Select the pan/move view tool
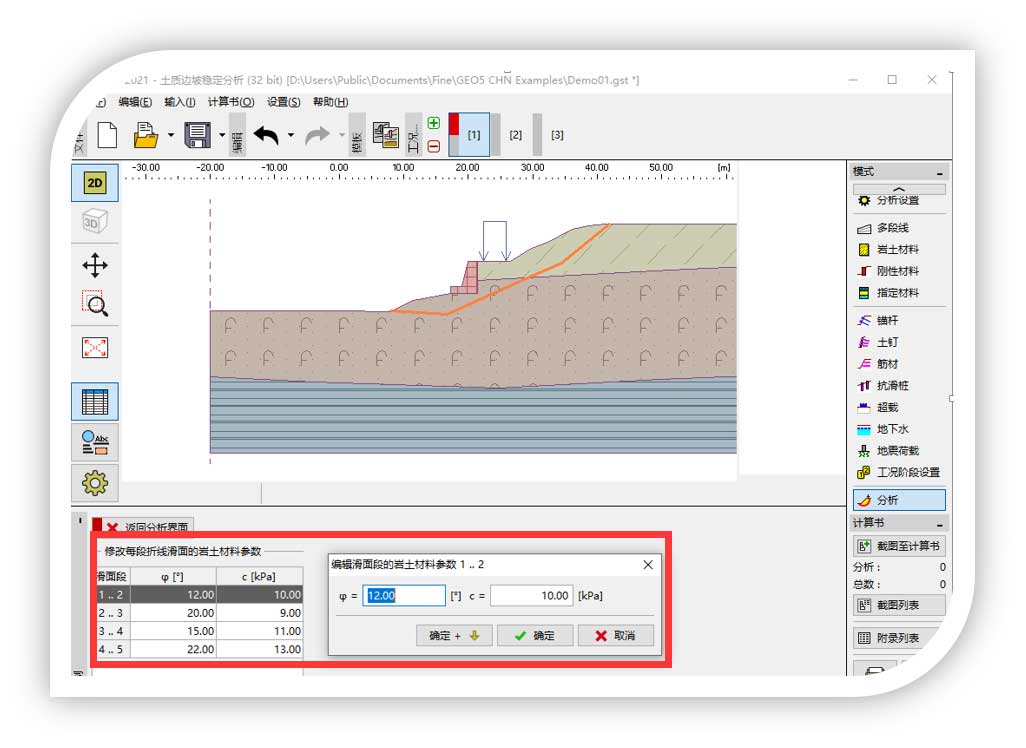This screenshot has height=748, width=1026. (x=95, y=265)
